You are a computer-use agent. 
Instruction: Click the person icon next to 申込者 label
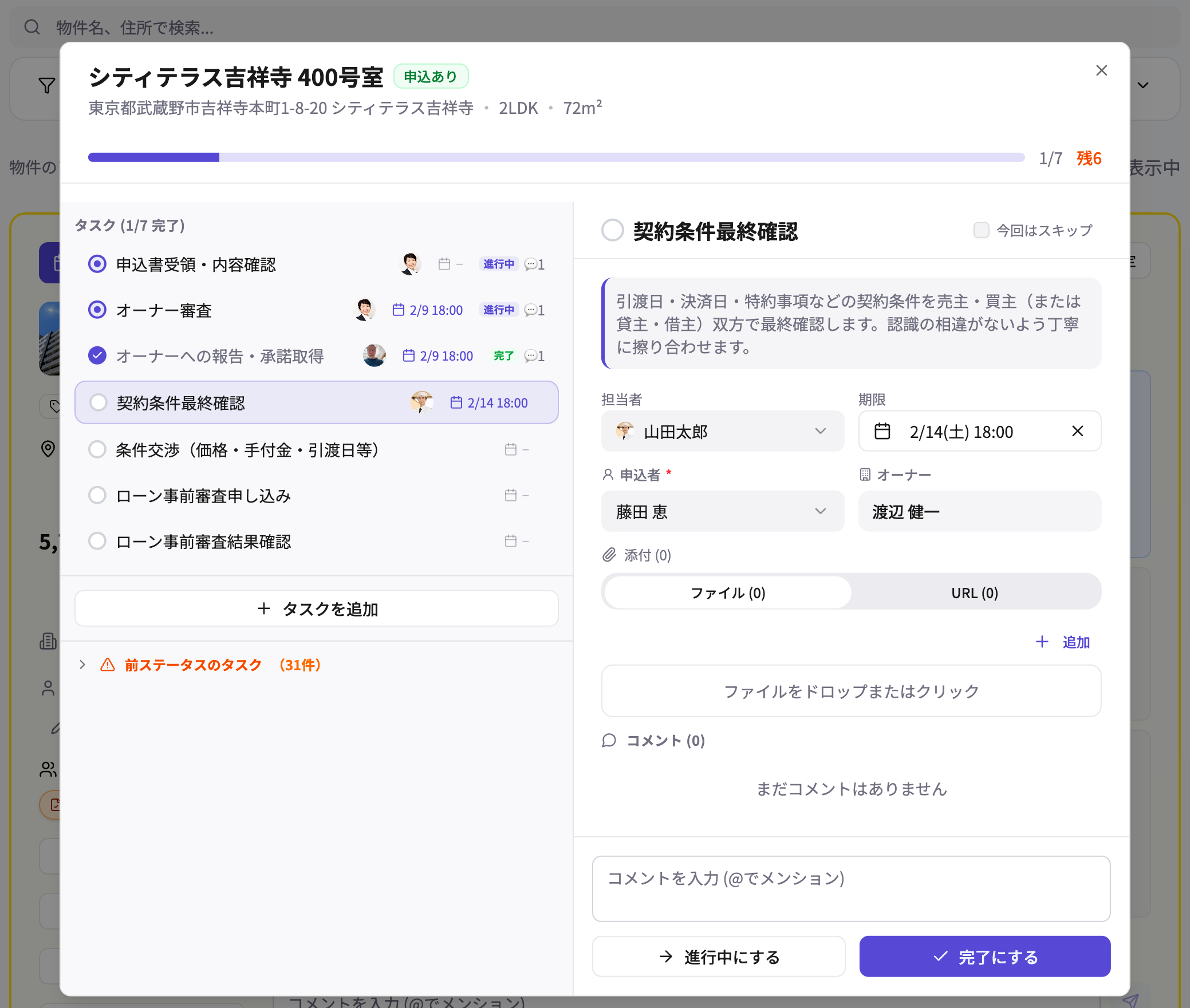(x=608, y=474)
